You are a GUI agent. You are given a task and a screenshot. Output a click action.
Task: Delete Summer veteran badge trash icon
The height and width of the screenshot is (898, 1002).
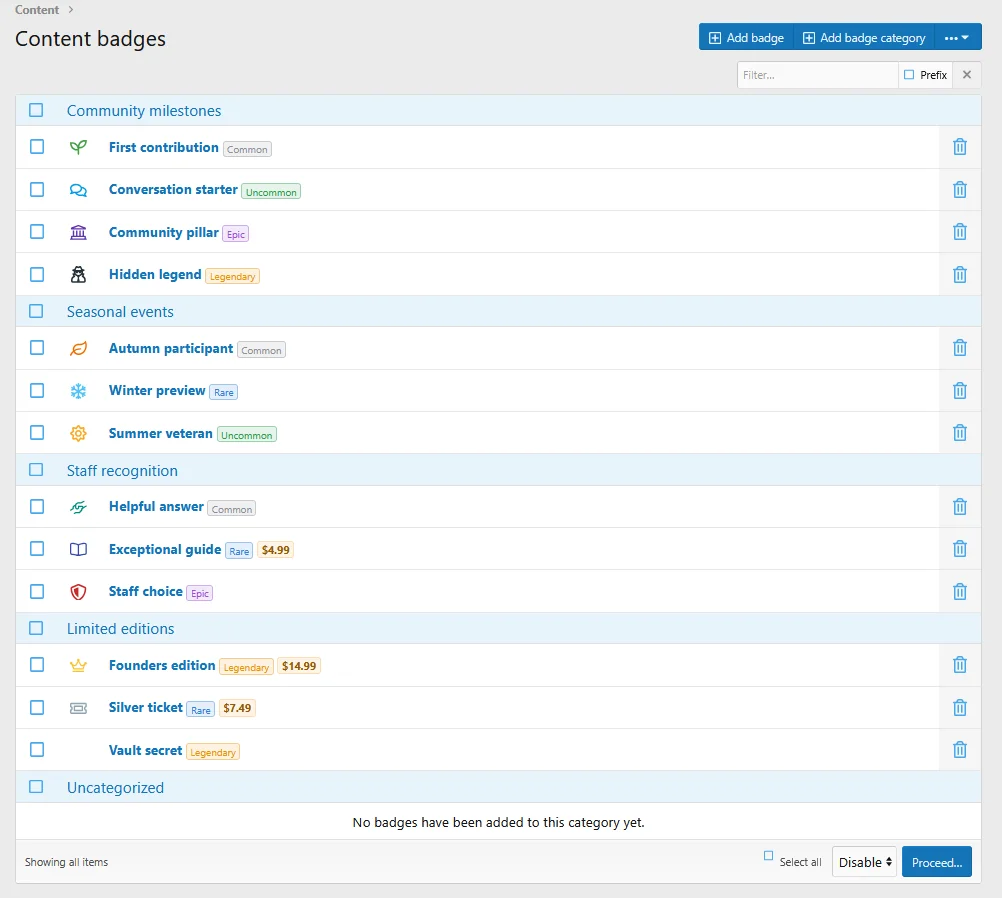tap(959, 433)
